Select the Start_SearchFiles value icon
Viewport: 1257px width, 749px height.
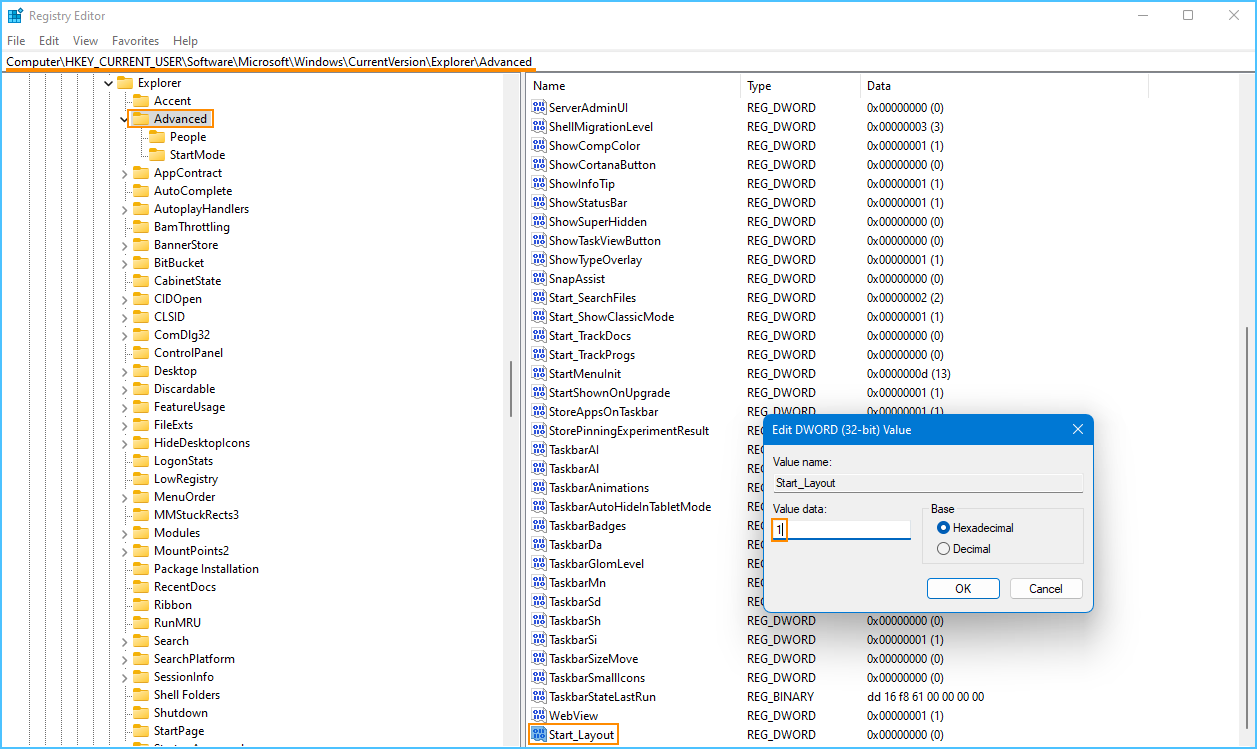(539, 298)
